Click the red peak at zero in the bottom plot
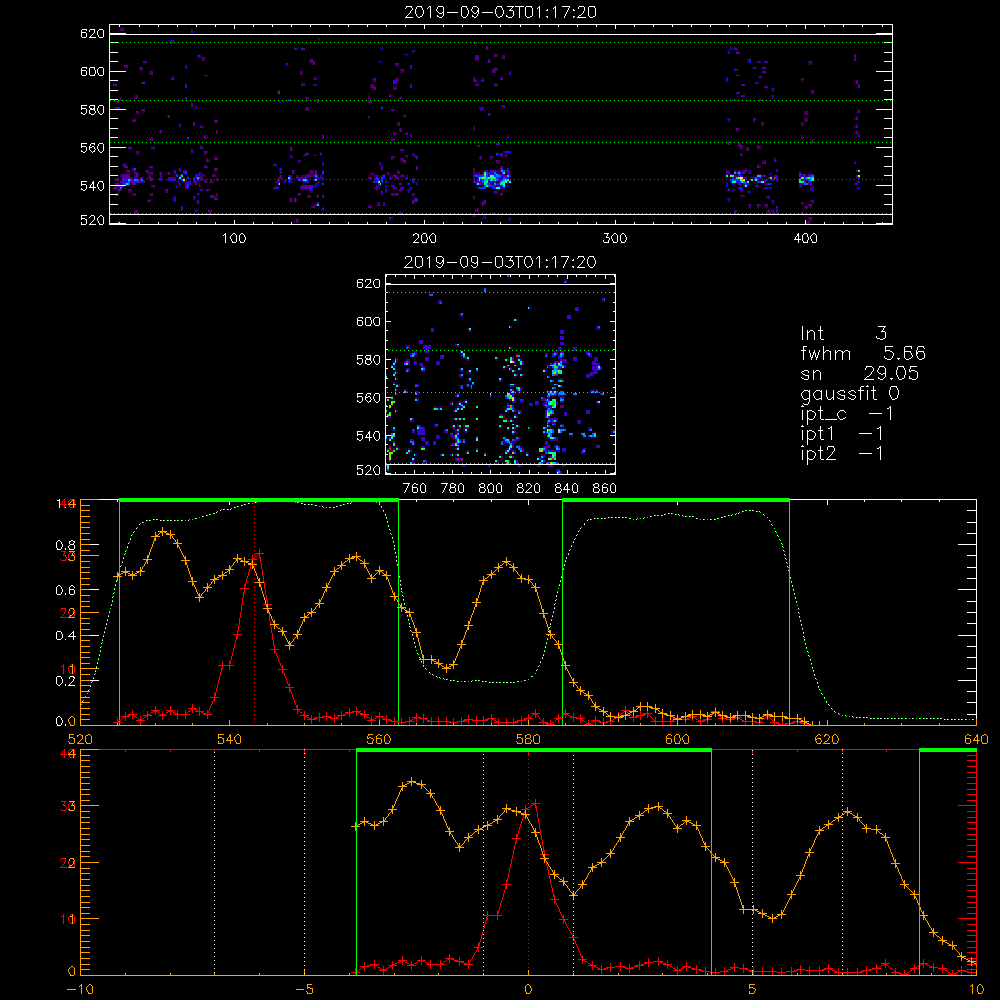This screenshot has height=1000, width=1000. pos(535,804)
